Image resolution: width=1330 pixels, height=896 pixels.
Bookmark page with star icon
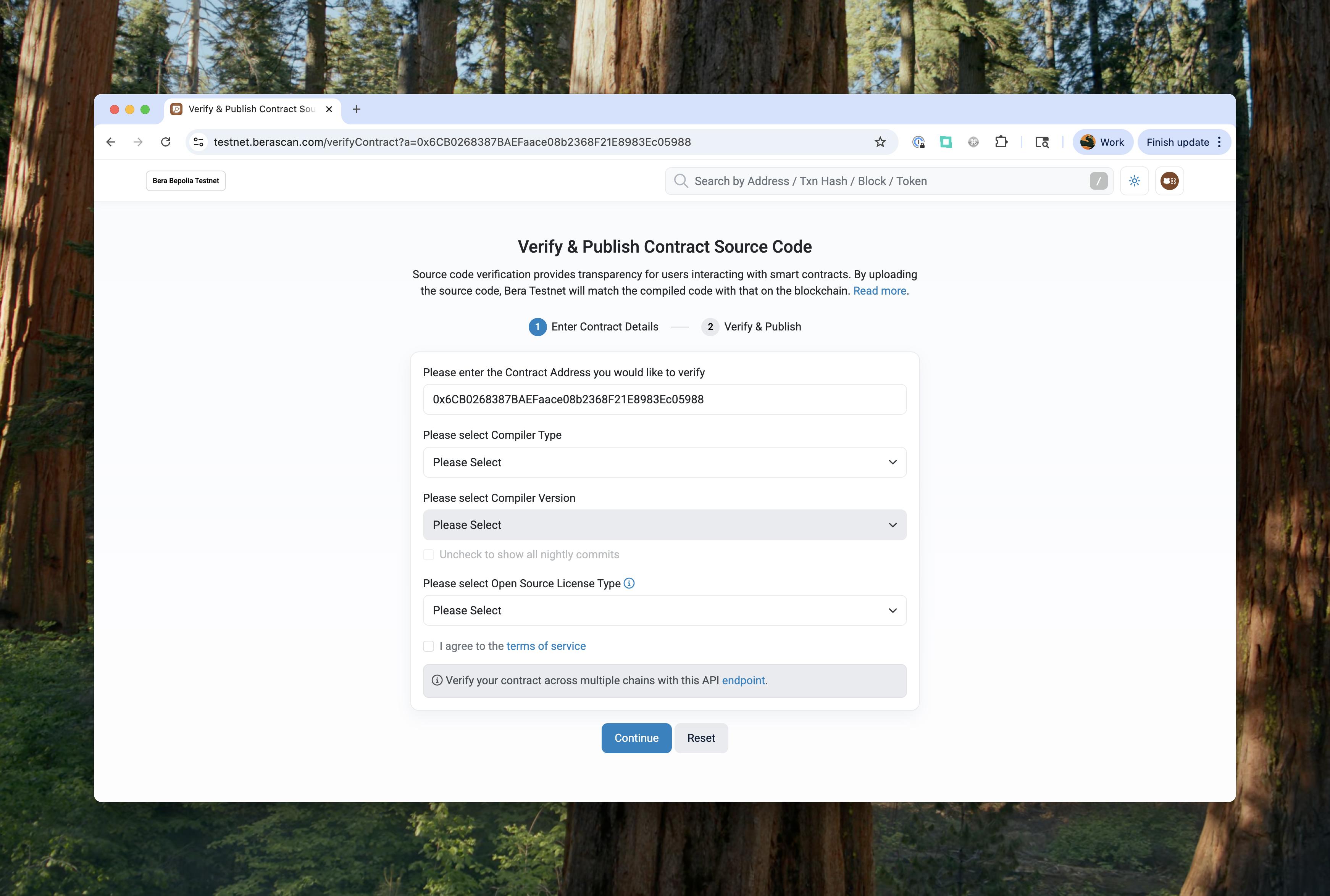(x=880, y=142)
